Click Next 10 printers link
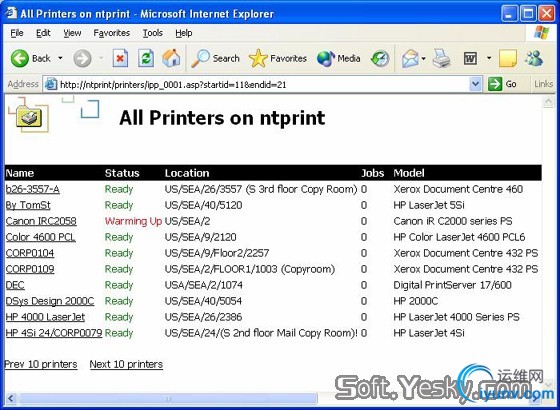Image resolution: width=560 pixels, height=410 pixels. pos(126,364)
